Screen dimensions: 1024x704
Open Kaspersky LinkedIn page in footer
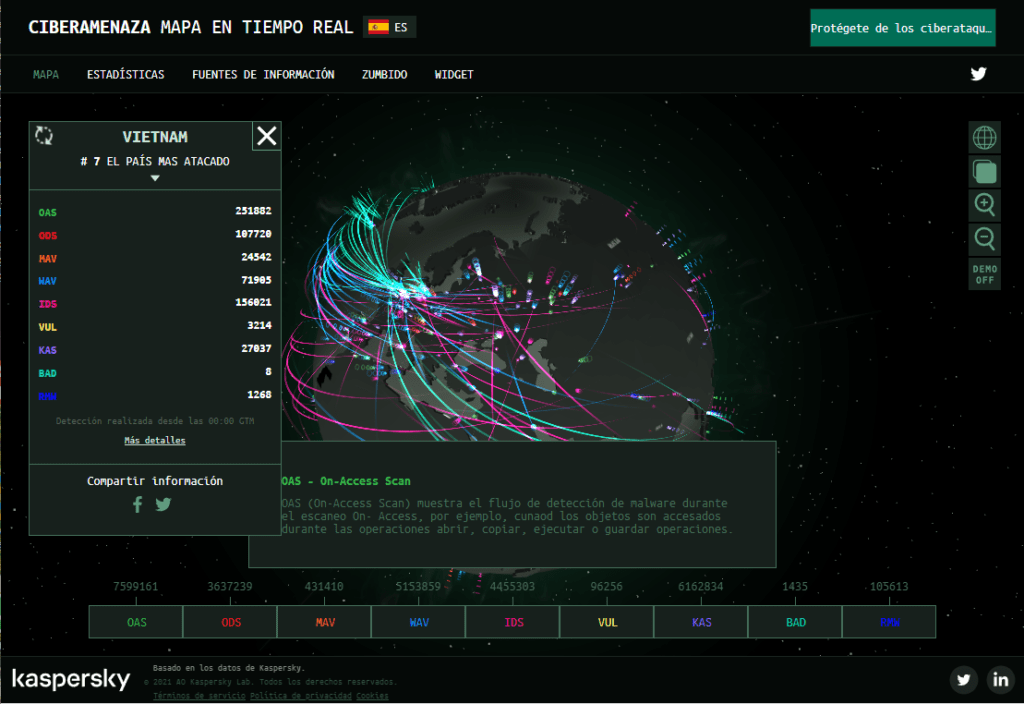1000,680
